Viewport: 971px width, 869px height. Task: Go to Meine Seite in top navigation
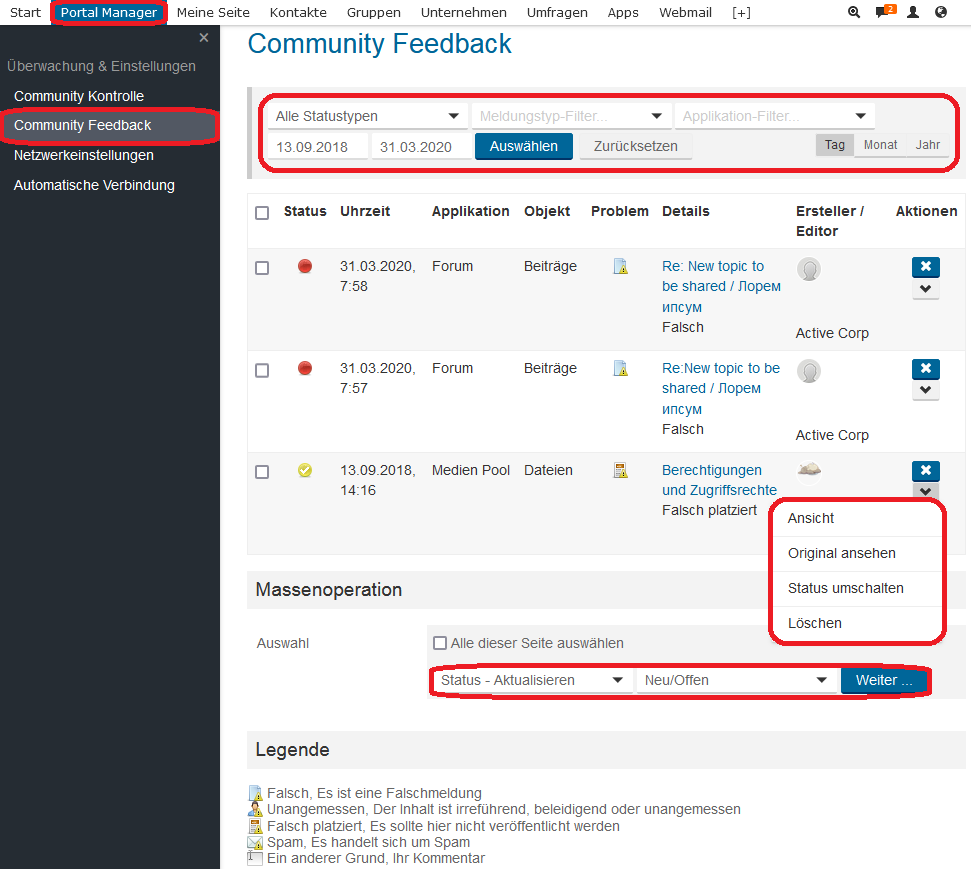coord(213,12)
